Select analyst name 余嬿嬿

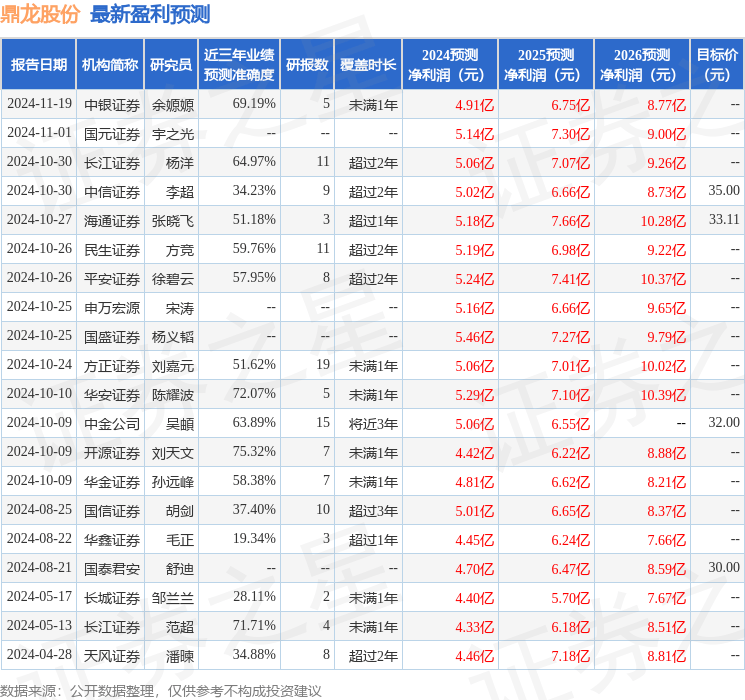click(x=173, y=105)
